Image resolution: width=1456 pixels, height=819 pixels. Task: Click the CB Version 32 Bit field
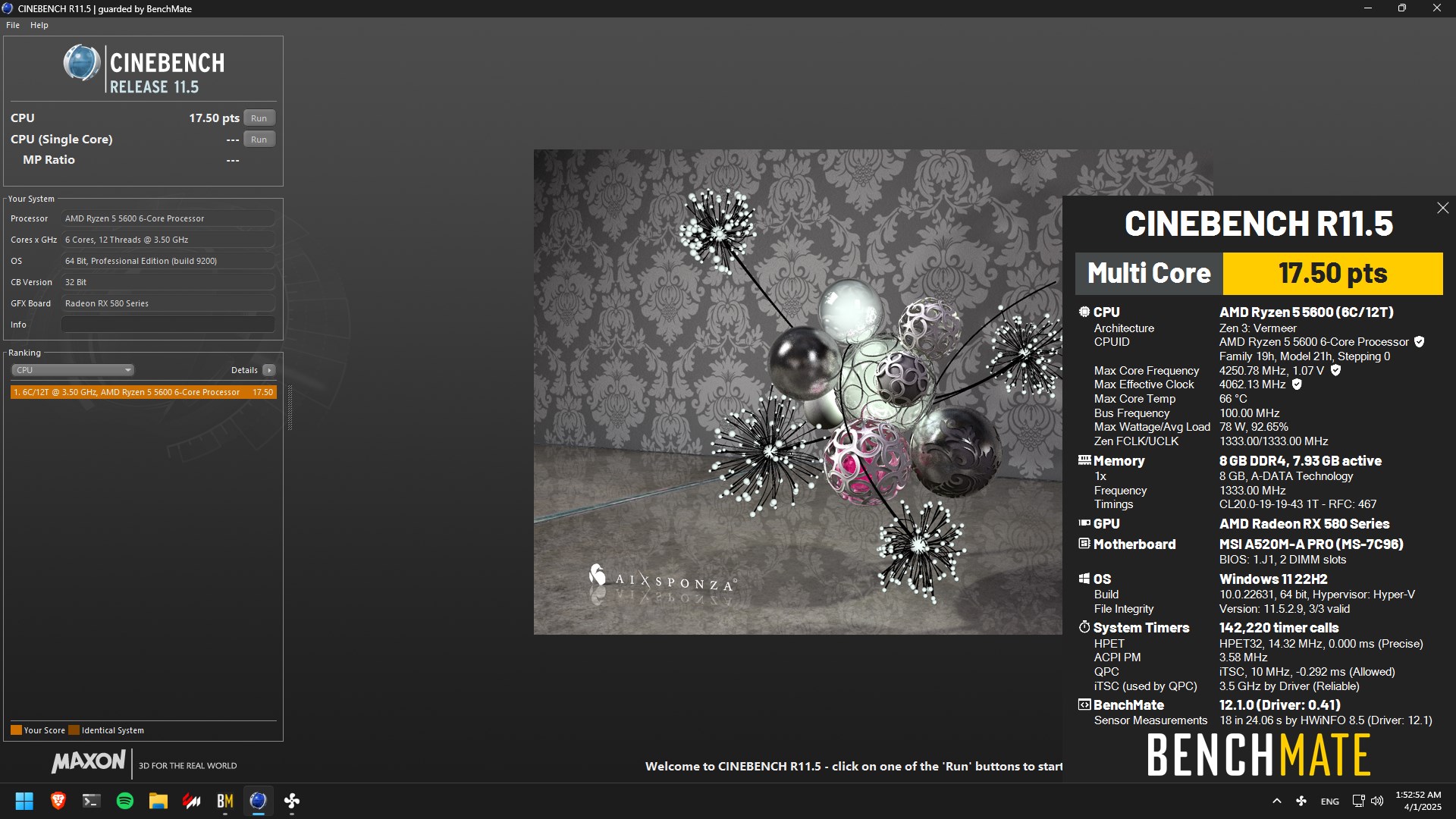coord(168,282)
